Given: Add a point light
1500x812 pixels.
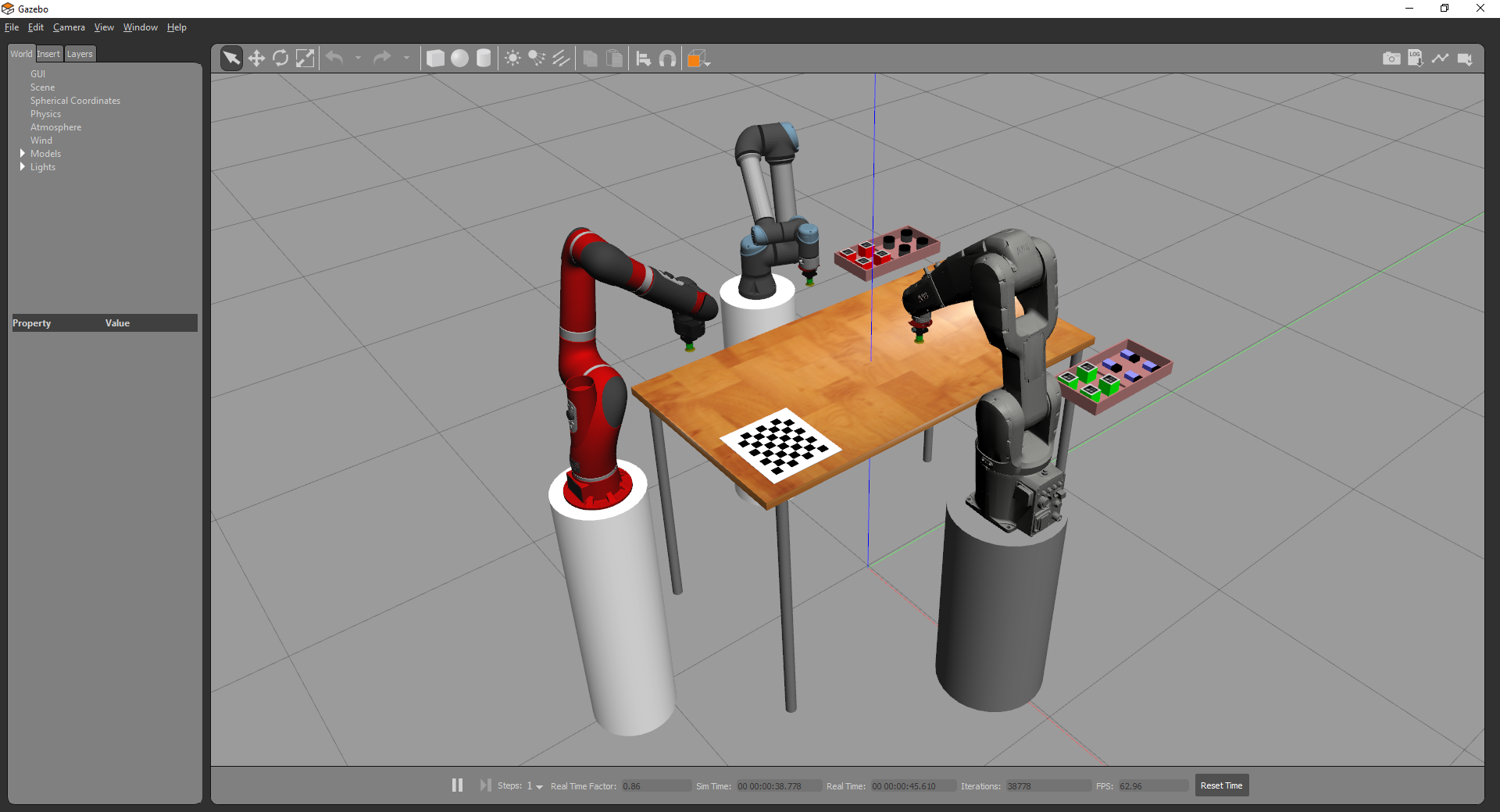Looking at the screenshot, I should [x=512, y=59].
